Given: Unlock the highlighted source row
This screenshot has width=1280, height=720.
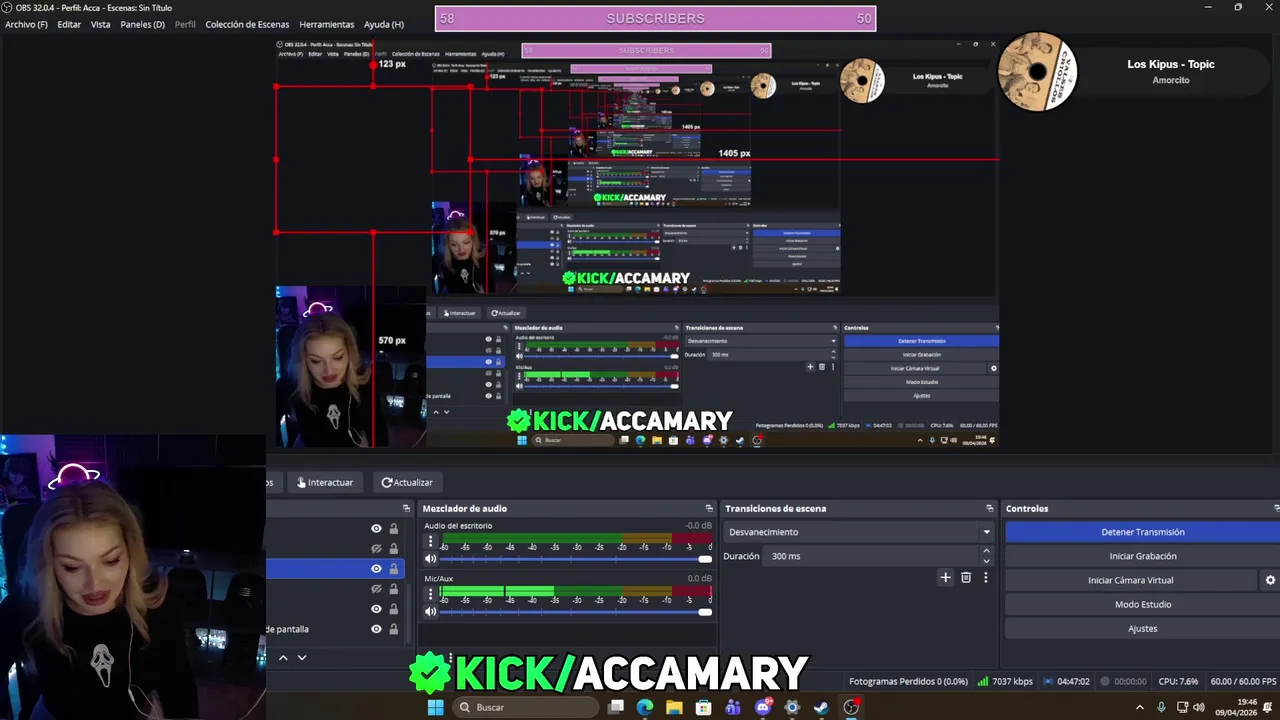Looking at the screenshot, I should (x=393, y=568).
